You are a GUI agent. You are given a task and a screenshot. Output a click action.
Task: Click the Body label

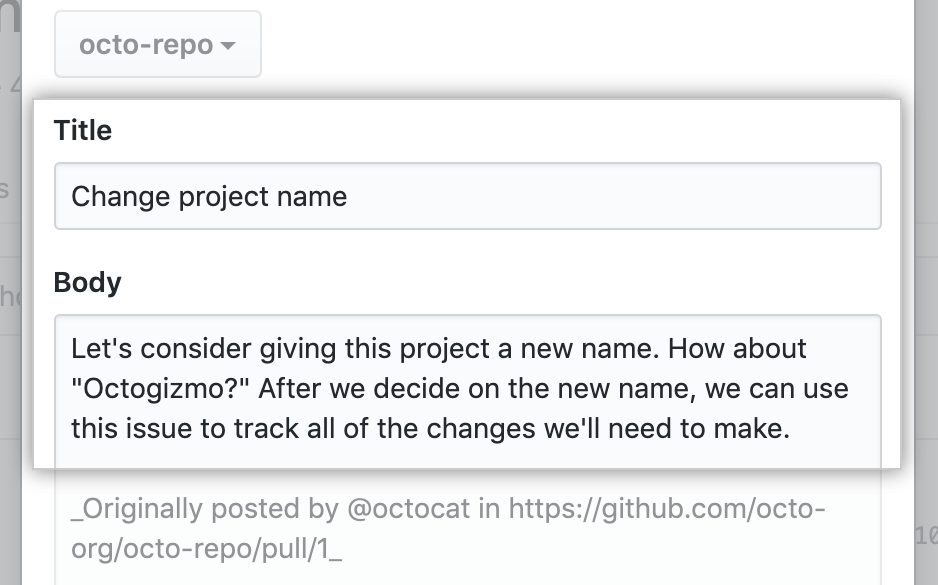[x=88, y=283]
